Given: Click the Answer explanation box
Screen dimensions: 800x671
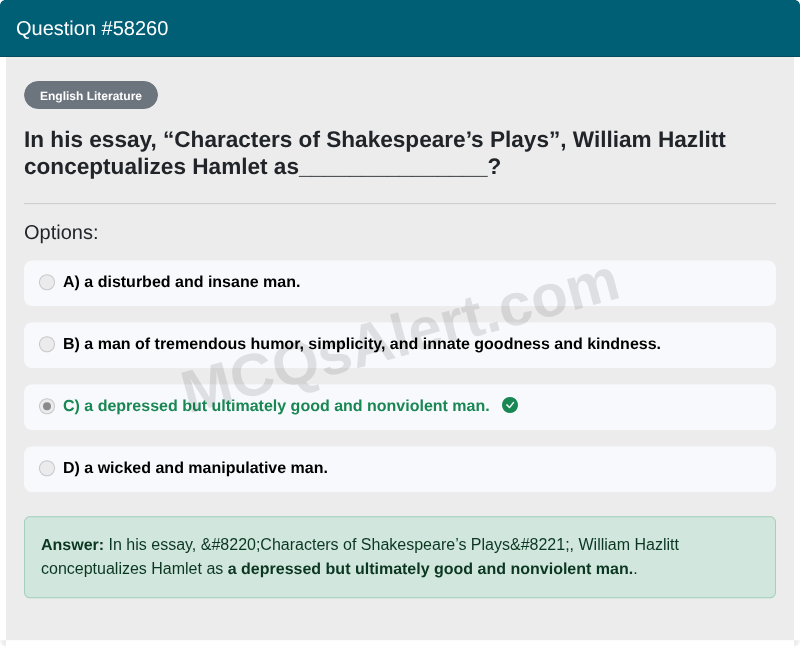Looking at the screenshot, I should click(x=400, y=557).
